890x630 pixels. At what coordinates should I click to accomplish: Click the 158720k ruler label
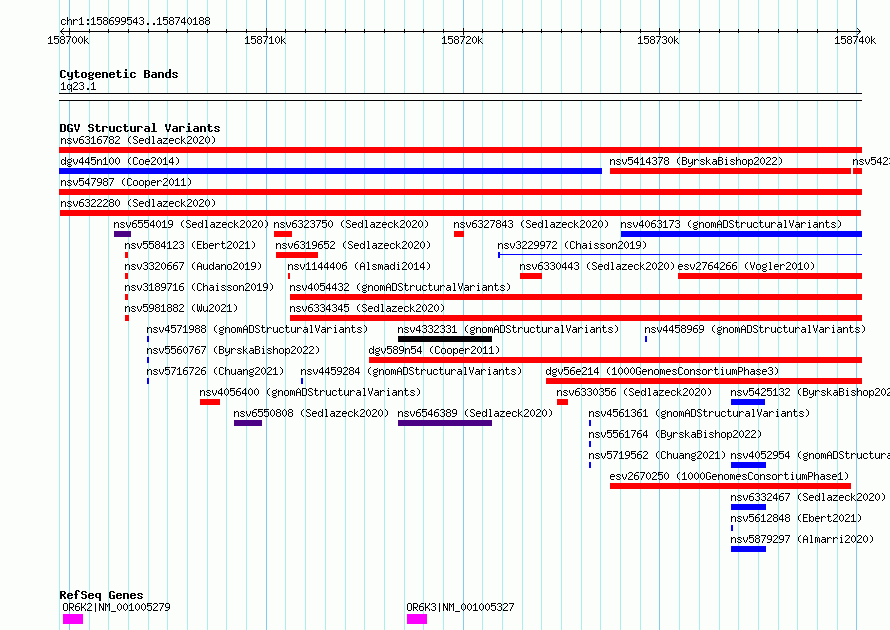(x=462, y=40)
